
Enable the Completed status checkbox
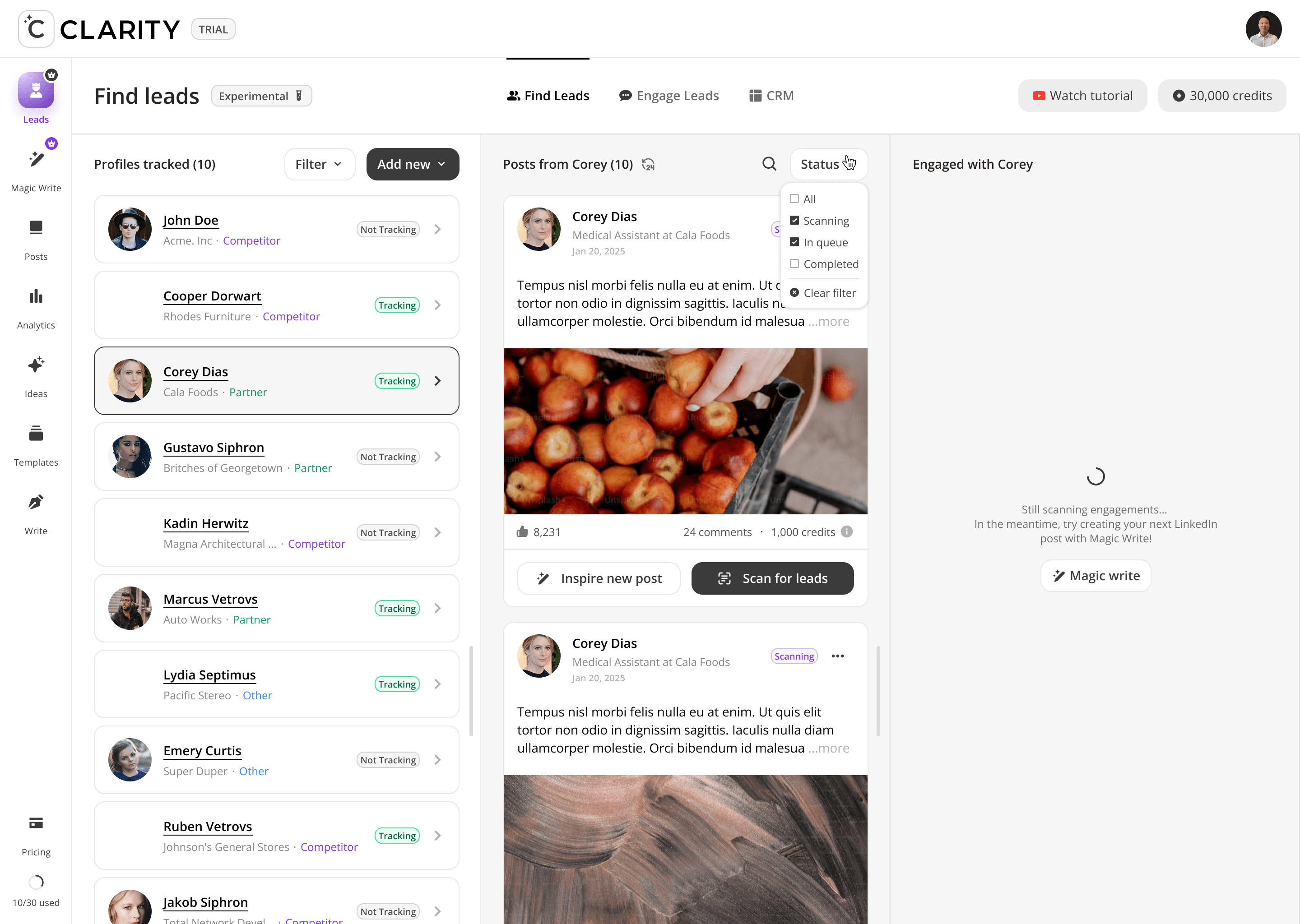tap(794, 264)
